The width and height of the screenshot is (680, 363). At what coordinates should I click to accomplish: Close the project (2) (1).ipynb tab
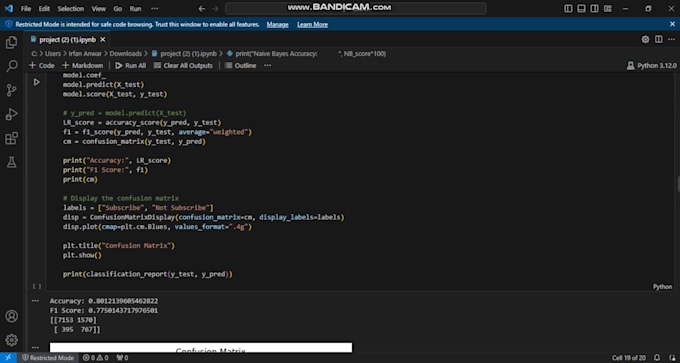coord(103,39)
